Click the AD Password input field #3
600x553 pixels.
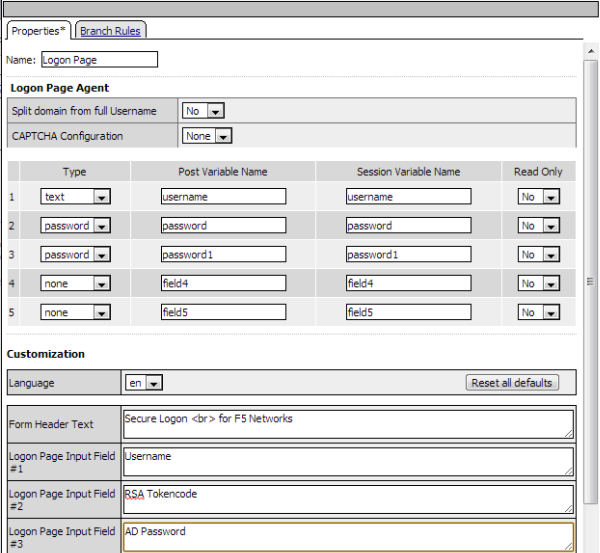point(347,537)
